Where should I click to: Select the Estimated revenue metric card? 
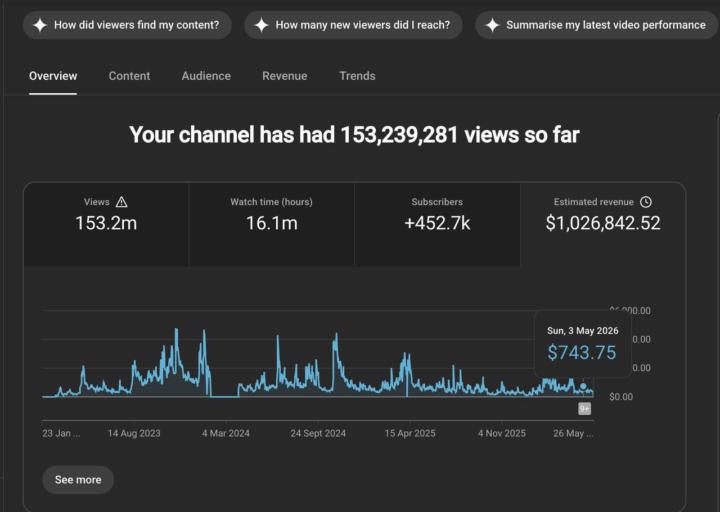coord(603,224)
